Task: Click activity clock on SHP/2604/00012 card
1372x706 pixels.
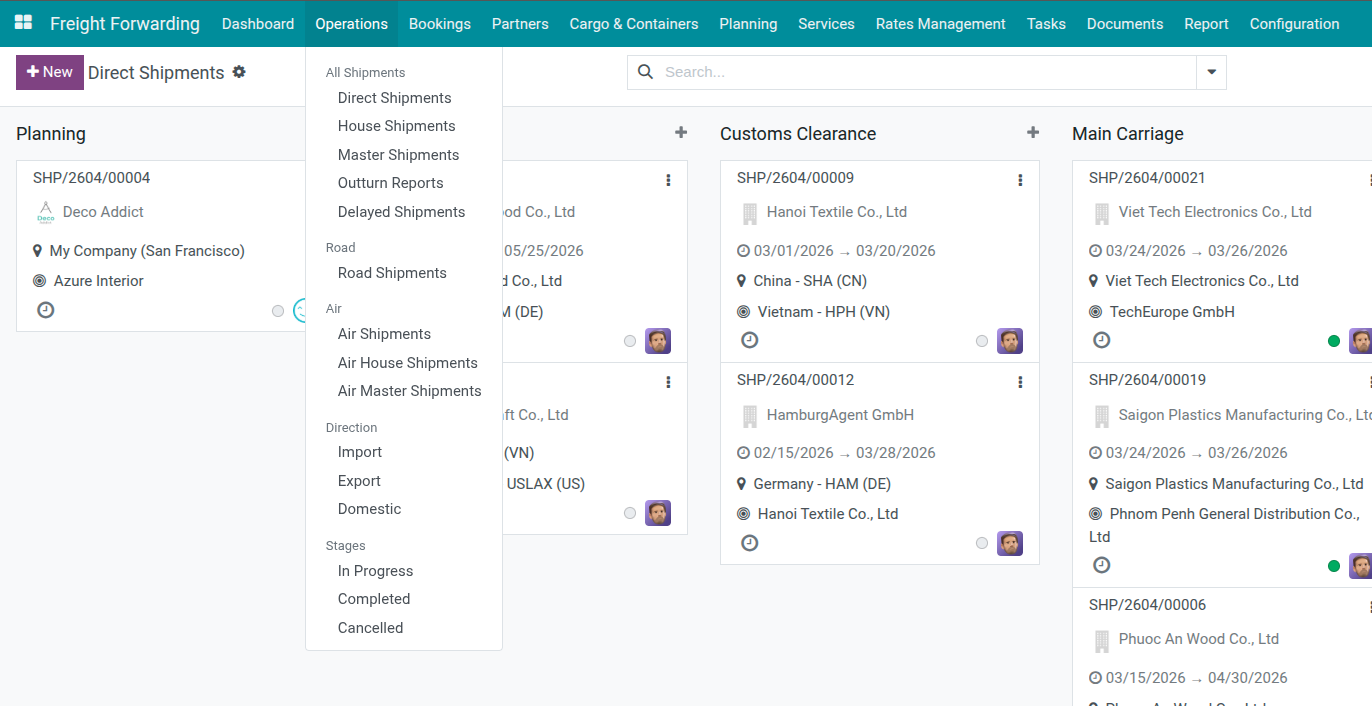Action: tap(749, 543)
